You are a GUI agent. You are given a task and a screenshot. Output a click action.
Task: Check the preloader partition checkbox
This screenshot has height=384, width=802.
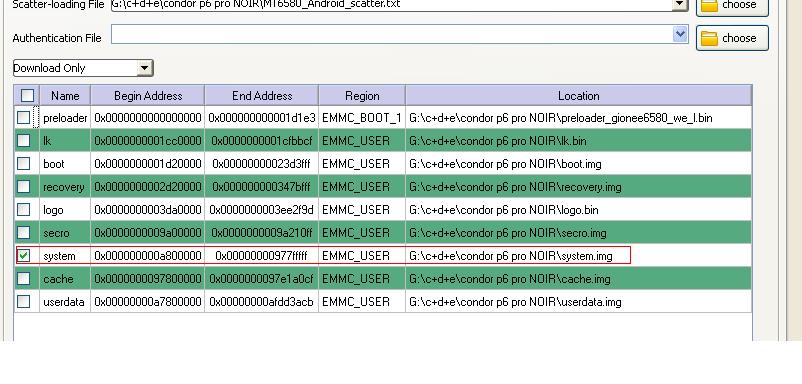point(24,118)
